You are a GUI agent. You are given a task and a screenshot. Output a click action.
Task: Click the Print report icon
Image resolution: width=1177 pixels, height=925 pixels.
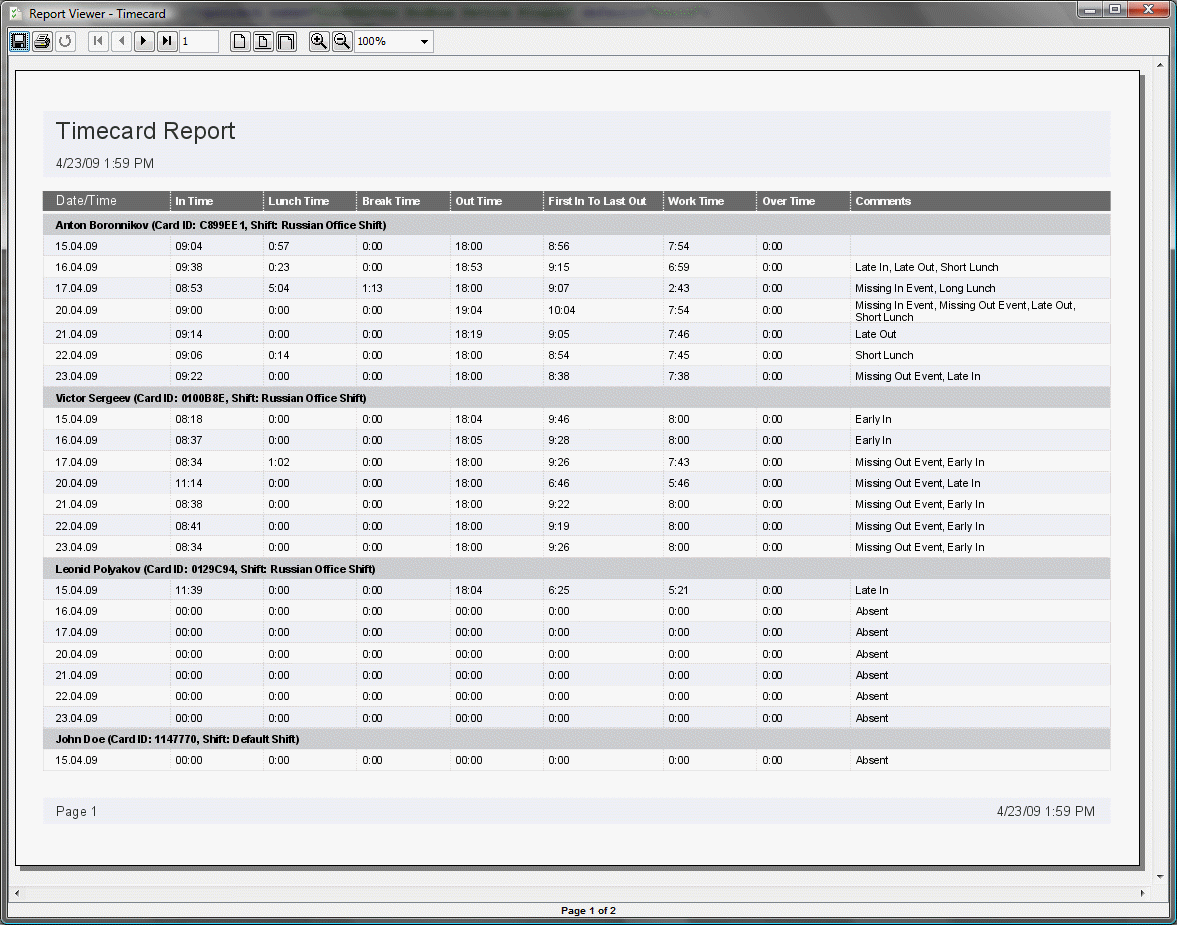pos(43,41)
